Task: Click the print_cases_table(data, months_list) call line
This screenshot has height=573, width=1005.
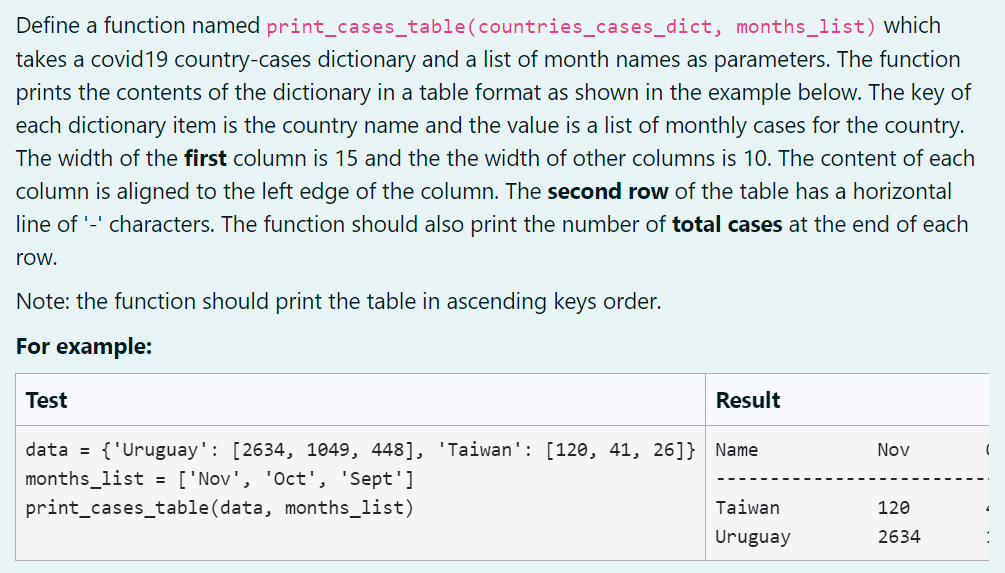Action: coord(220,508)
